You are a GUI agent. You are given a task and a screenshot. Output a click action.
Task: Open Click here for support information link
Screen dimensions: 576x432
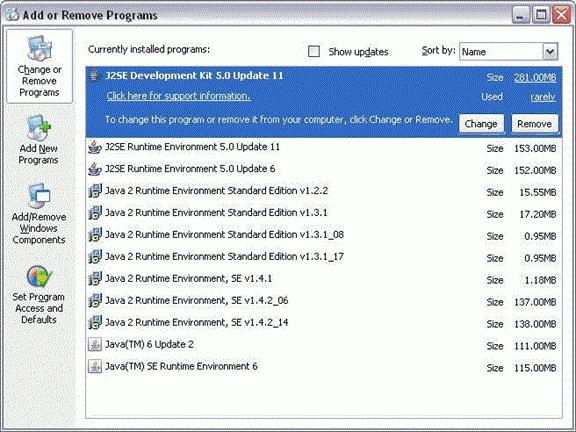coord(179,96)
